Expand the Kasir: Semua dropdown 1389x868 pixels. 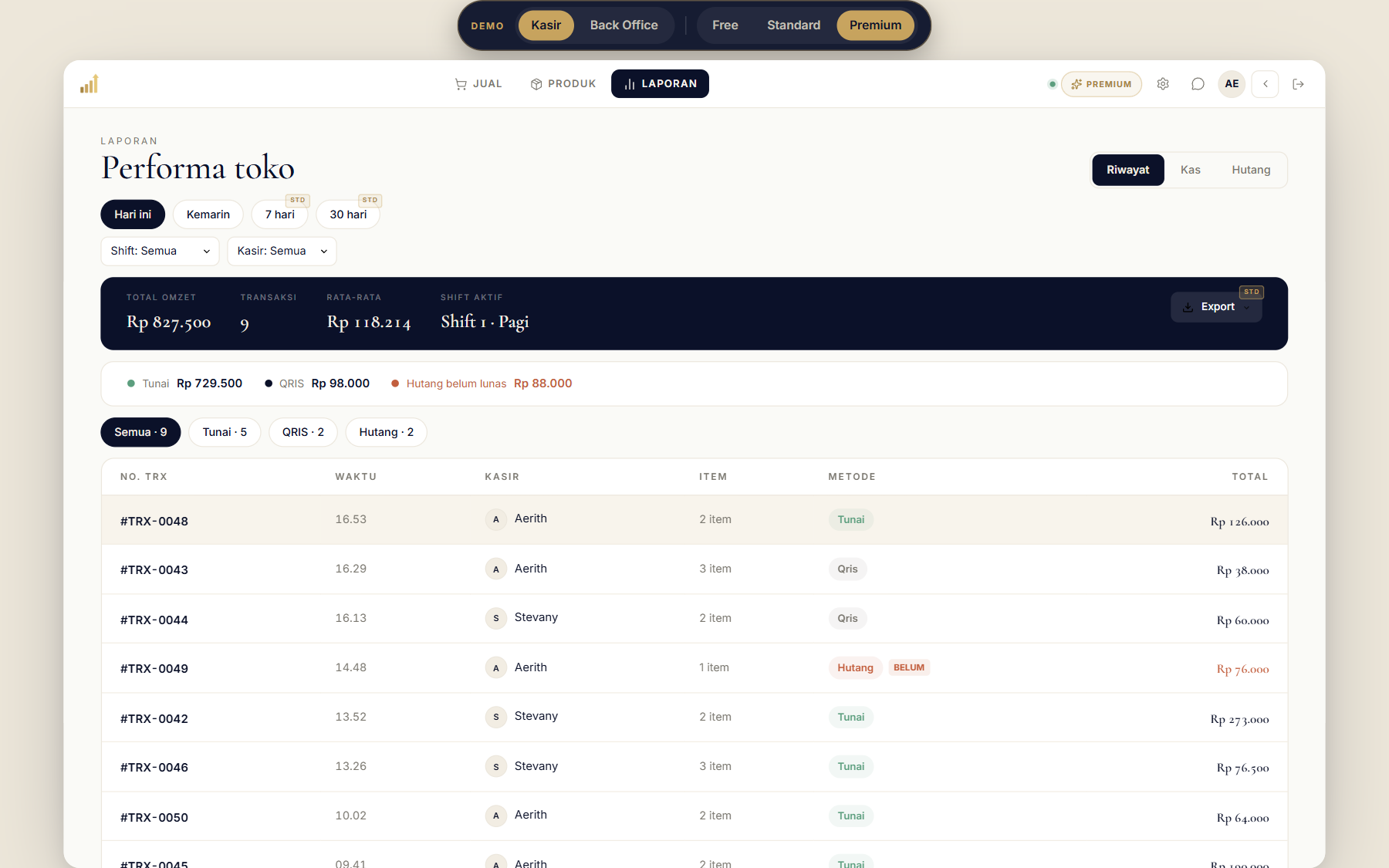click(282, 252)
